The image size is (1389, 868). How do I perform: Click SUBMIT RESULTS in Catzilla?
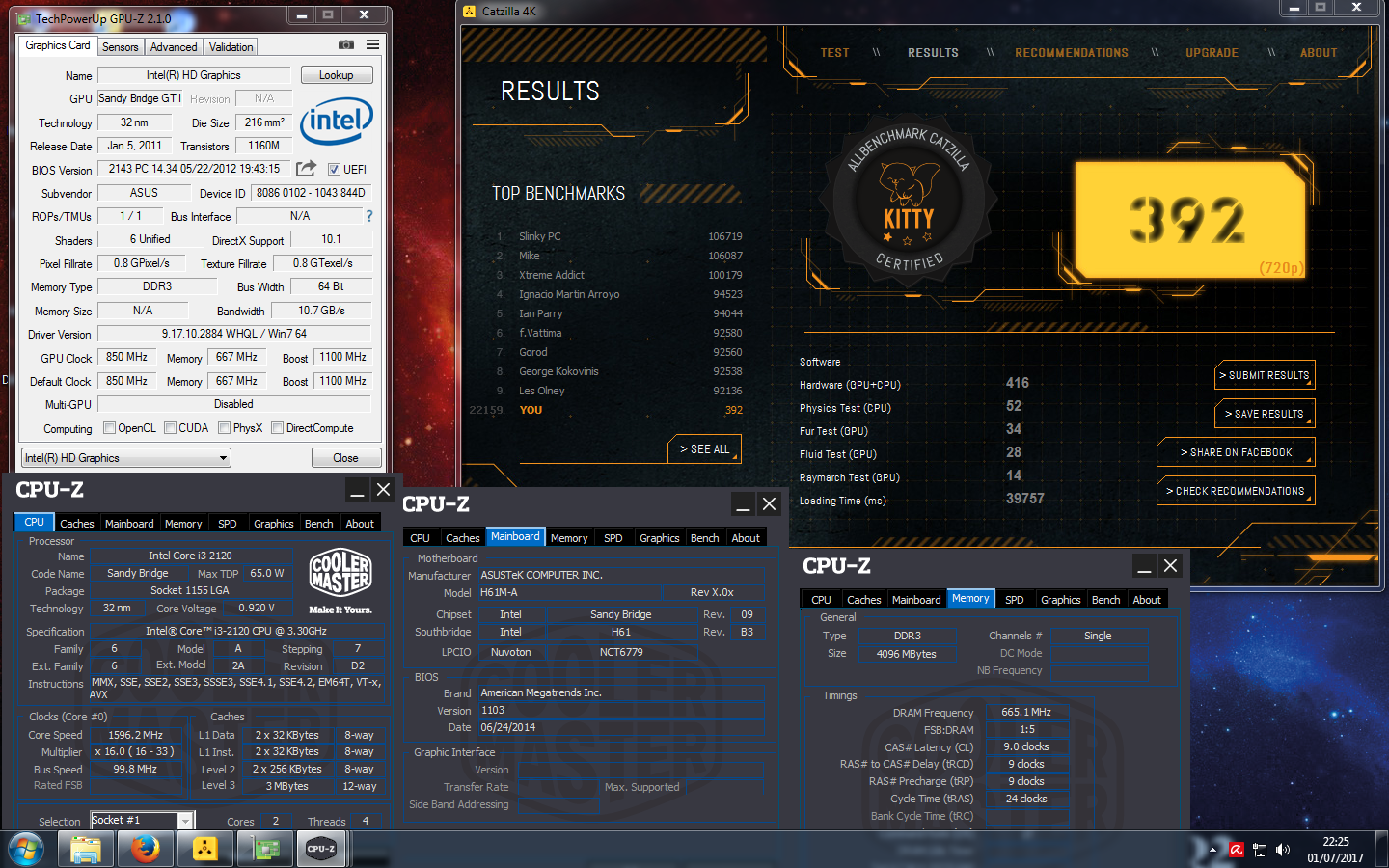click(x=1265, y=375)
